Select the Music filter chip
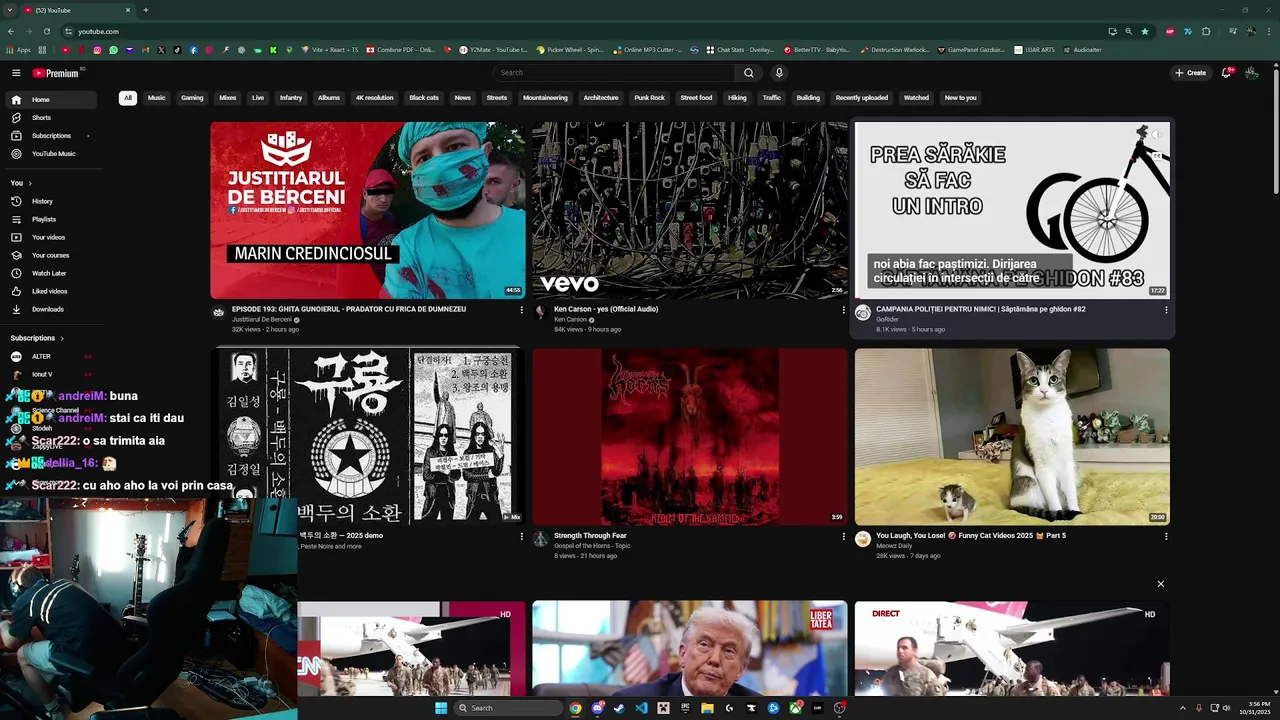Viewport: 1280px width, 720px height. pyautogui.click(x=157, y=98)
